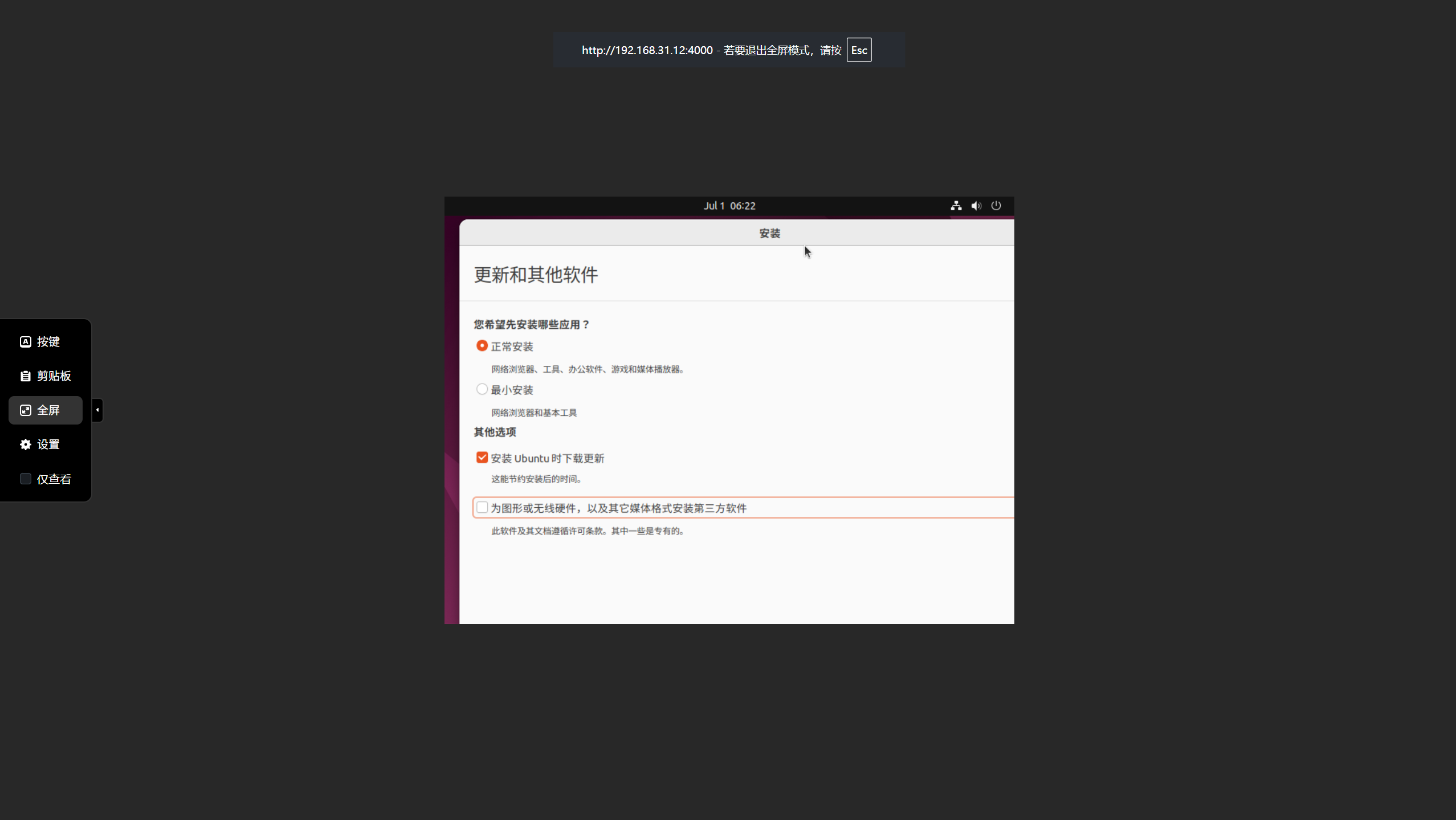Click the volume speaker icon
The width and height of the screenshot is (1456, 820).
[x=976, y=206]
